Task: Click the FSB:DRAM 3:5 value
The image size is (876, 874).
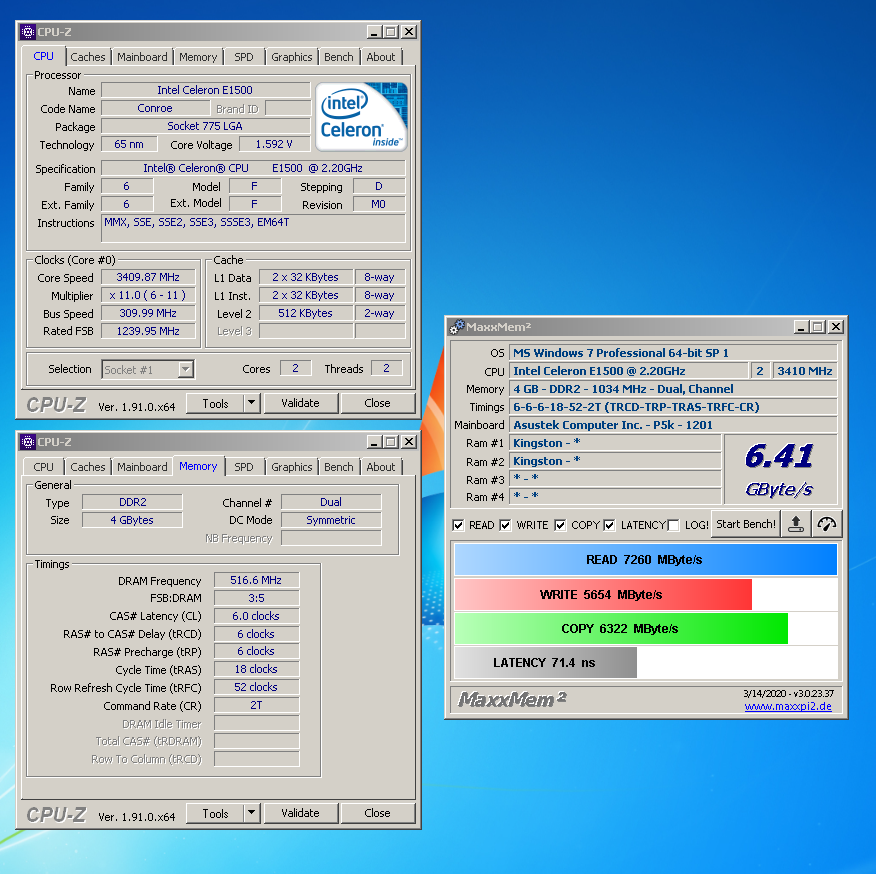Action: (256, 598)
